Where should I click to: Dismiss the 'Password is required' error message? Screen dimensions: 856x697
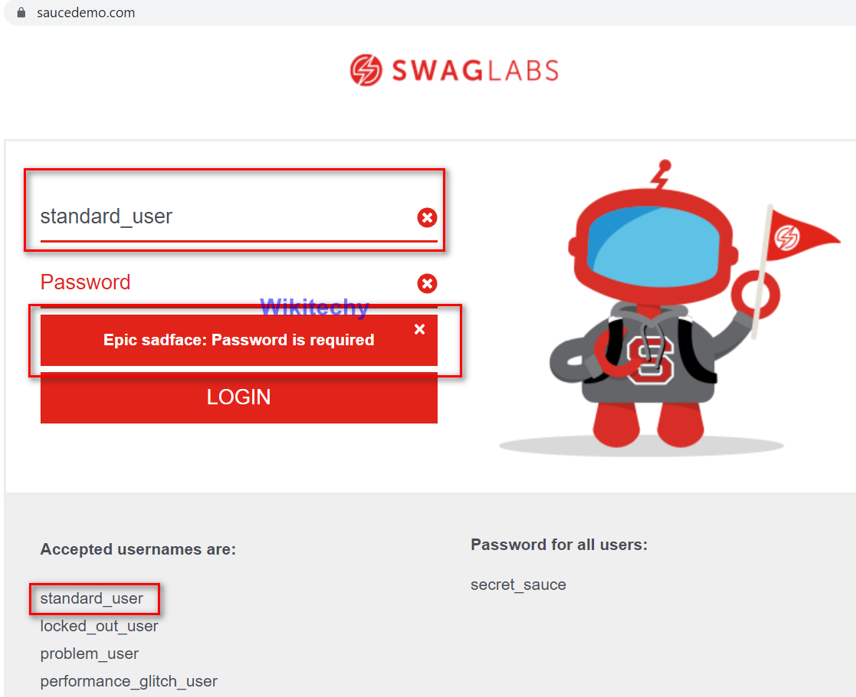(x=419, y=329)
